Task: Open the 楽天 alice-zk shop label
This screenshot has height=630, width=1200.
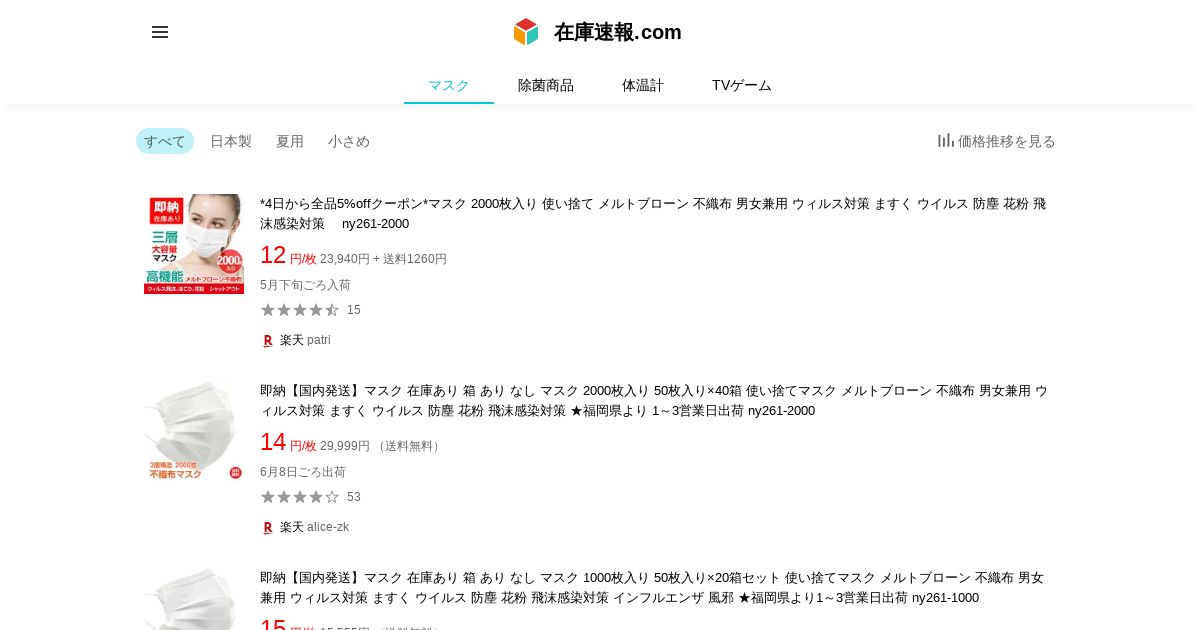Action: click(314, 527)
